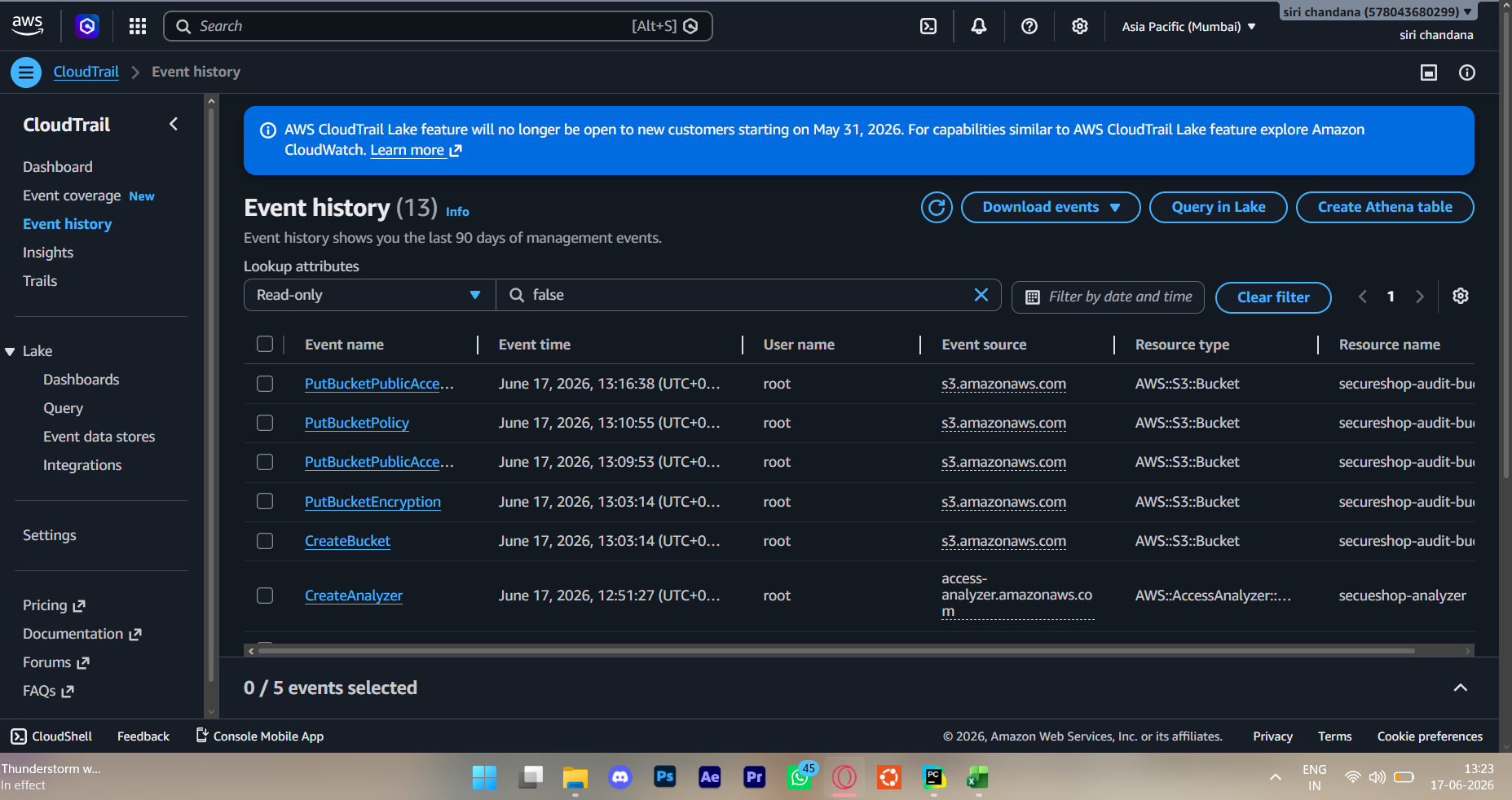Open Photoshop from the taskbar

coord(665,777)
